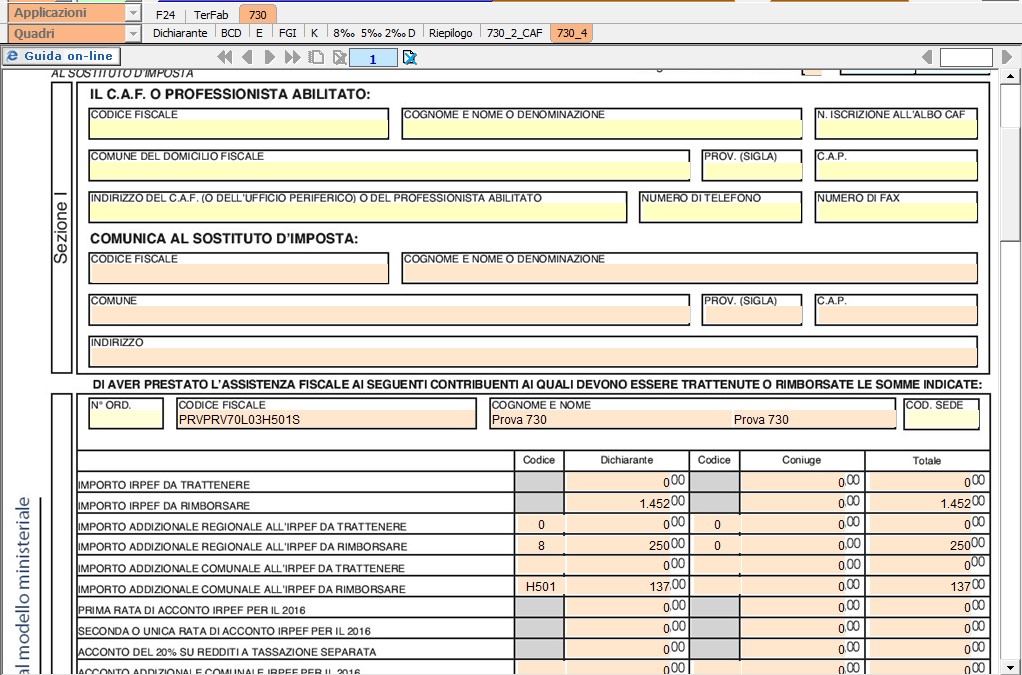This screenshot has width=1022, height=675.
Task: Click the page number field showing 1
Action: coord(373,58)
